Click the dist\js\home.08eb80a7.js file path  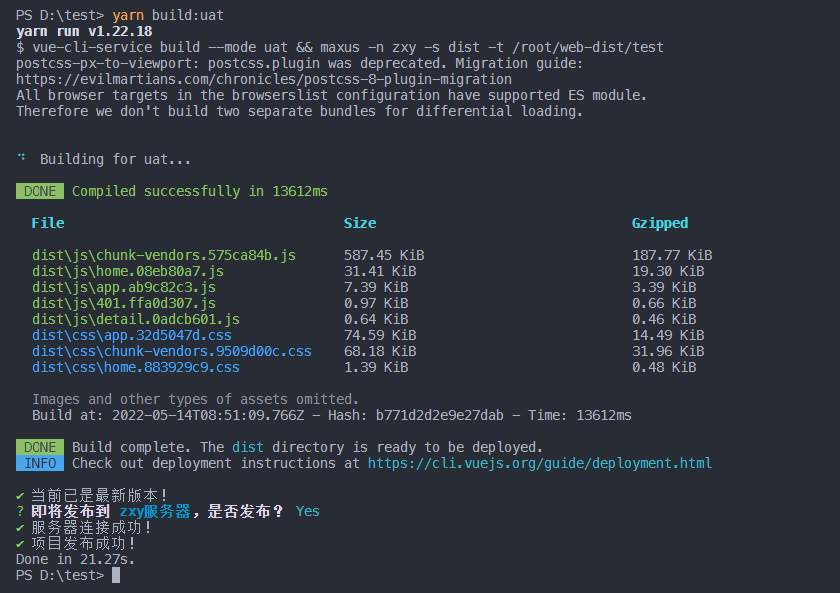click(128, 271)
